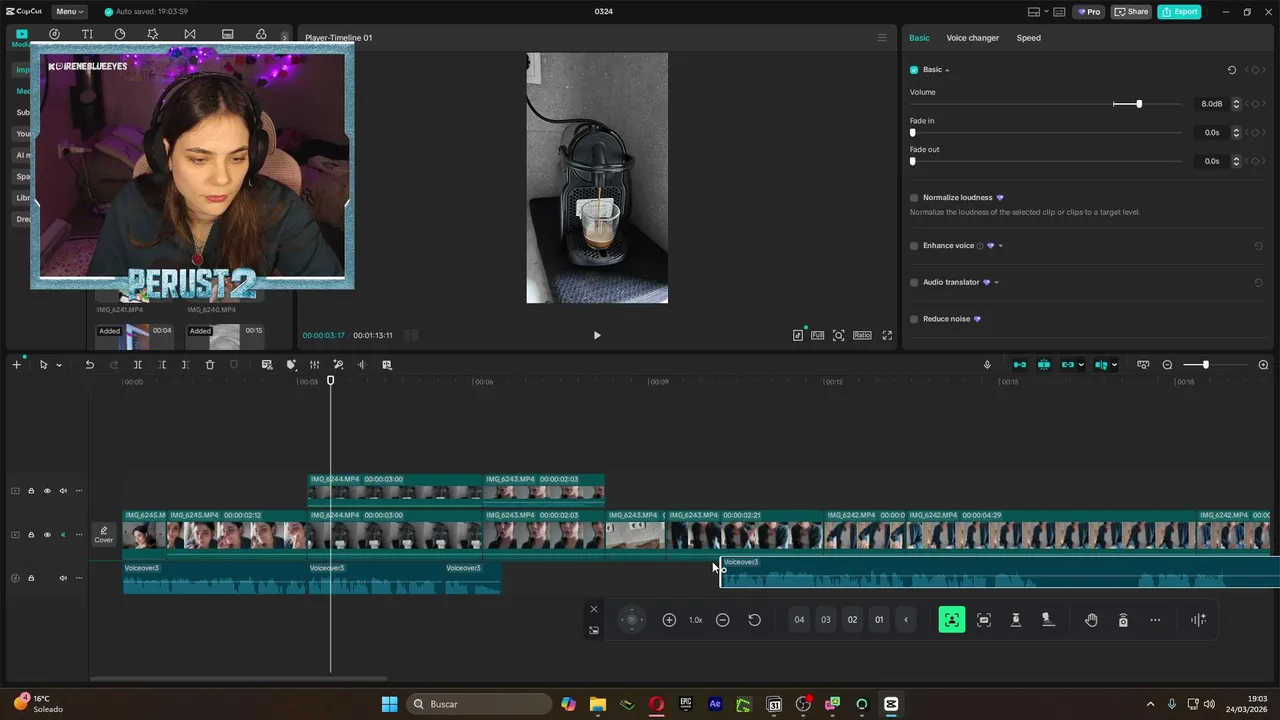Click the Record voiceover microphone icon
This screenshot has width=1280, height=720.
click(x=987, y=365)
